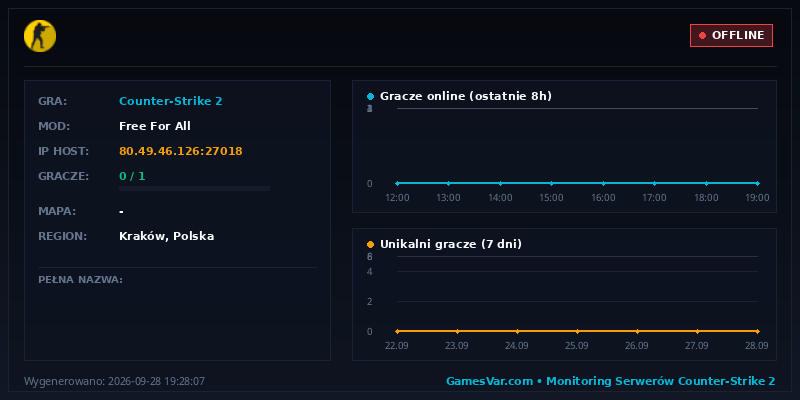
Task: Click the 17:00 data point on online chart
Action: tap(655, 183)
